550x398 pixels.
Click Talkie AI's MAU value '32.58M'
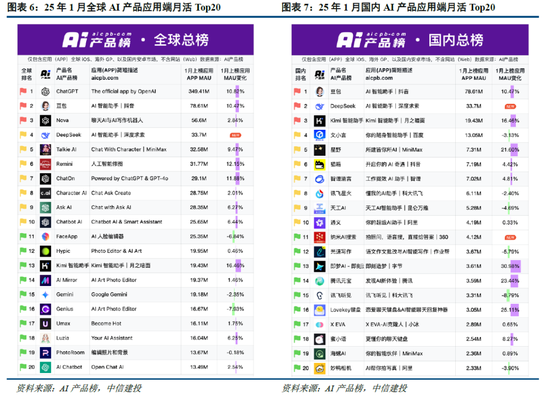click(x=199, y=149)
